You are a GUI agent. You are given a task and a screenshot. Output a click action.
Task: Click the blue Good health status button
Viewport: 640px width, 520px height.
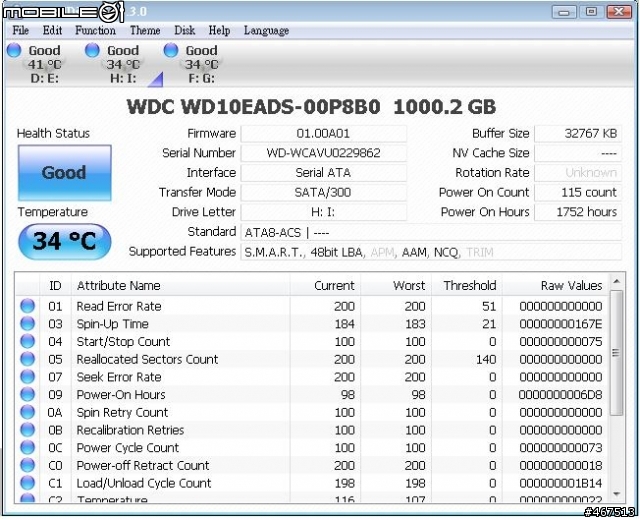click(x=64, y=173)
